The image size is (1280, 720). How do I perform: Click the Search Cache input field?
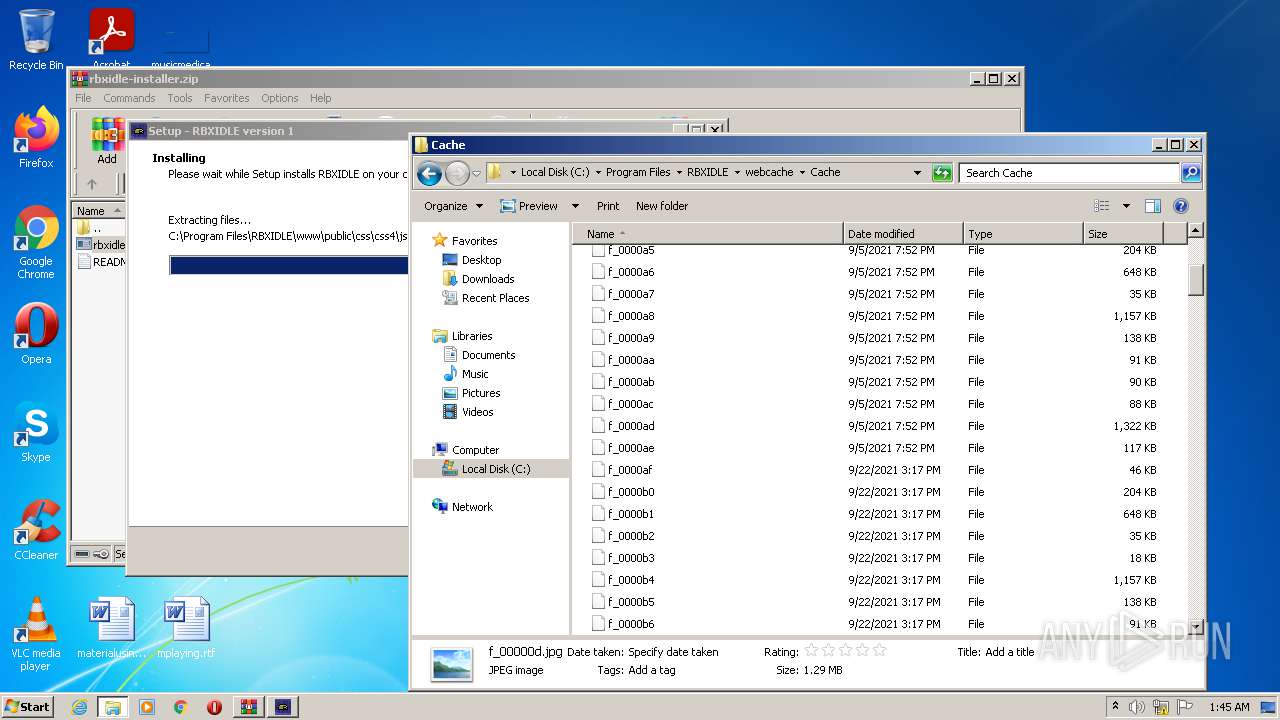coord(1069,173)
